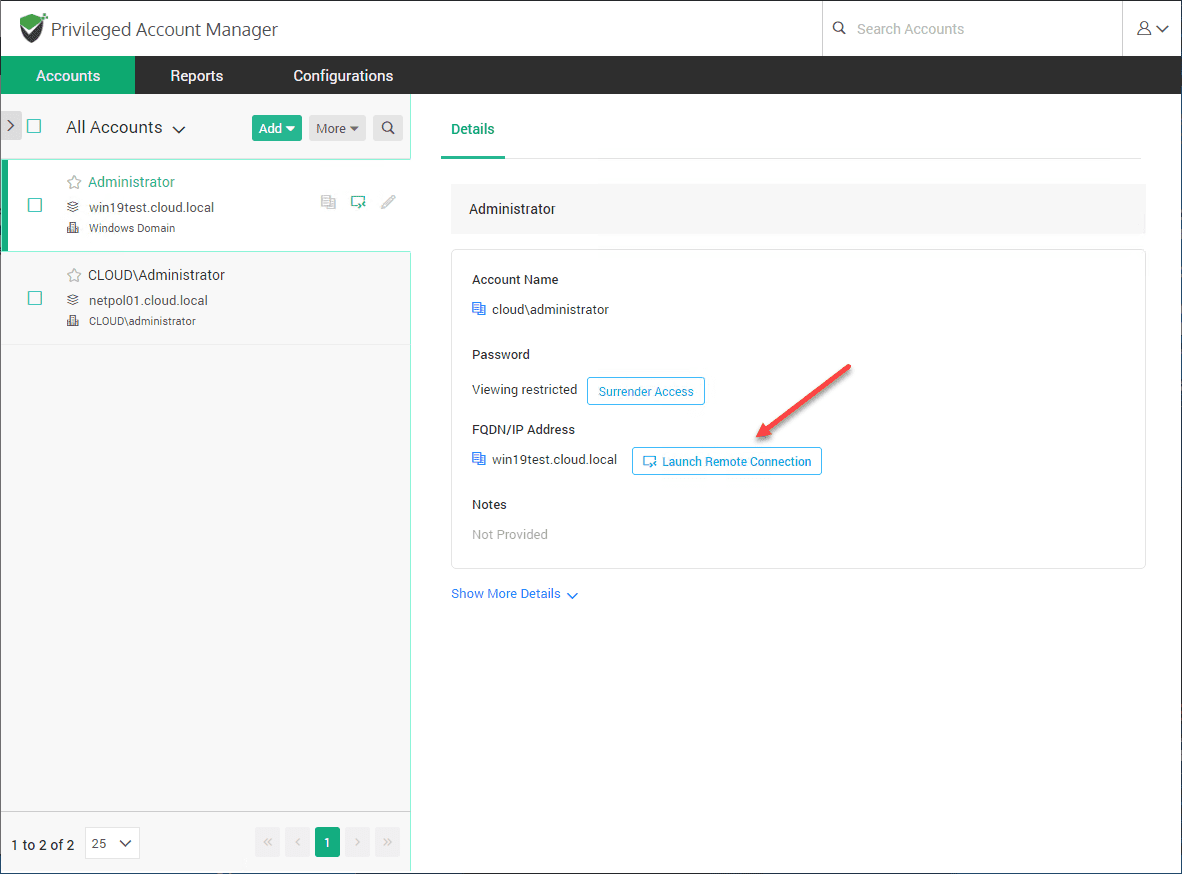Click the Windows Domain type label

coord(132,228)
